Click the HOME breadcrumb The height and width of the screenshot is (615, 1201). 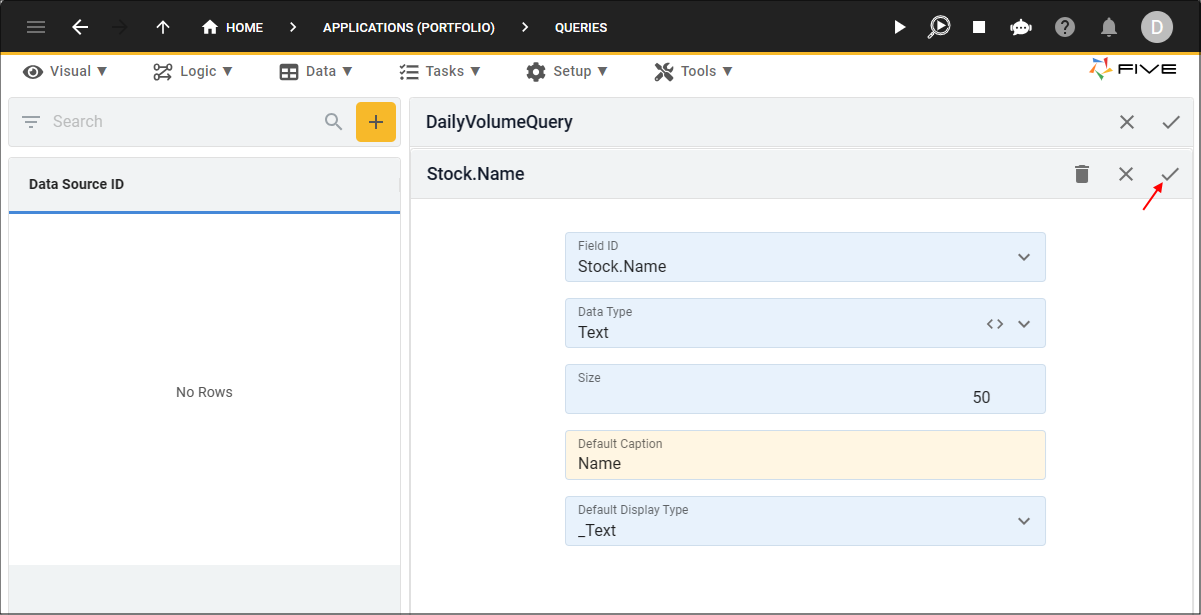tap(232, 27)
